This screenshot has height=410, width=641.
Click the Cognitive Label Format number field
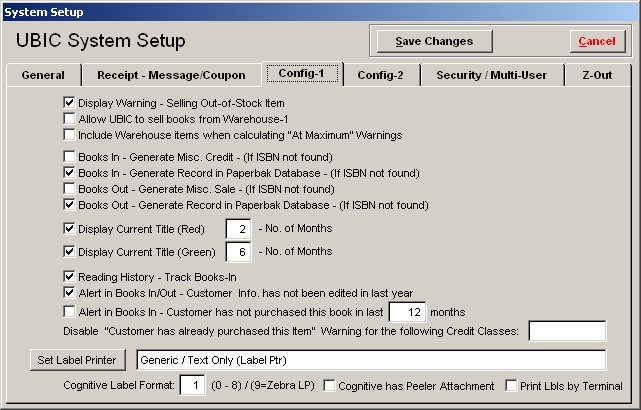pos(193,385)
